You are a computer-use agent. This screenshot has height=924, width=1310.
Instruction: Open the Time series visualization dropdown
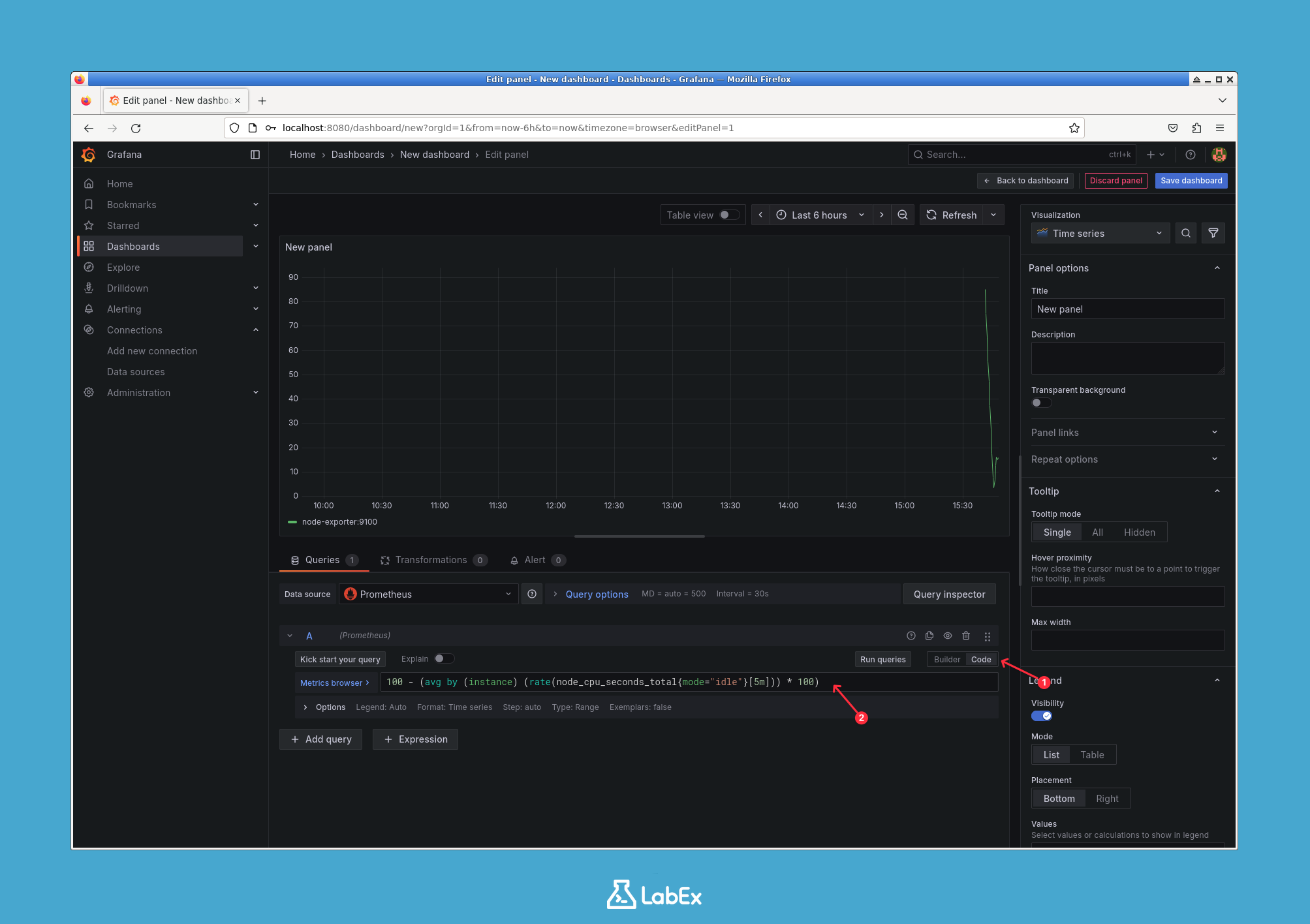[1099, 233]
